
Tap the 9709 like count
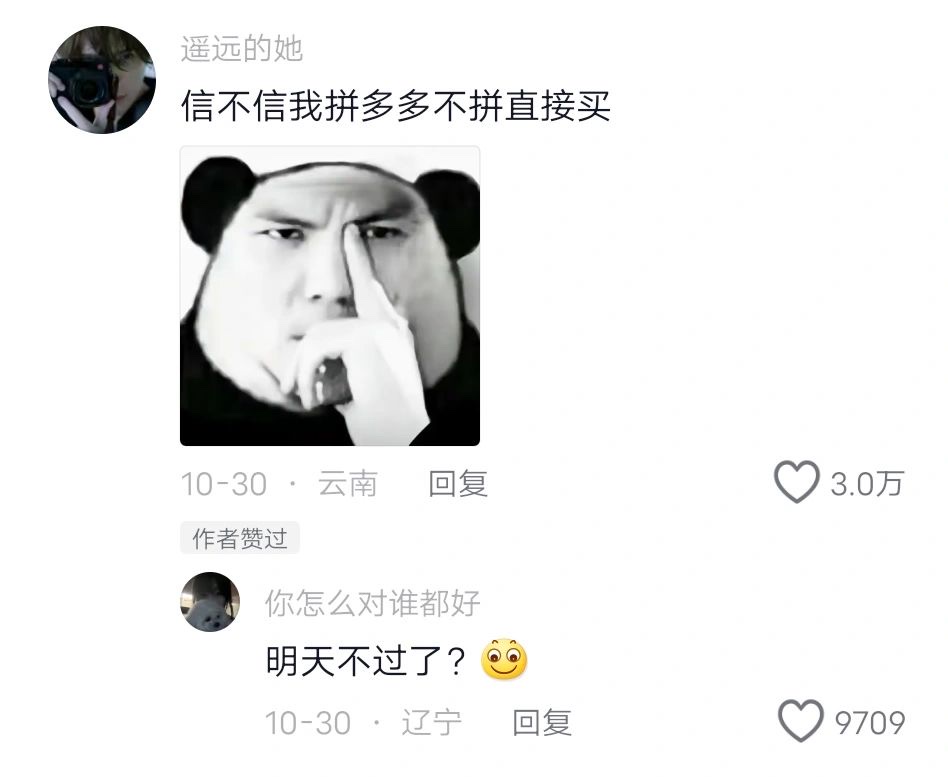tap(870, 723)
